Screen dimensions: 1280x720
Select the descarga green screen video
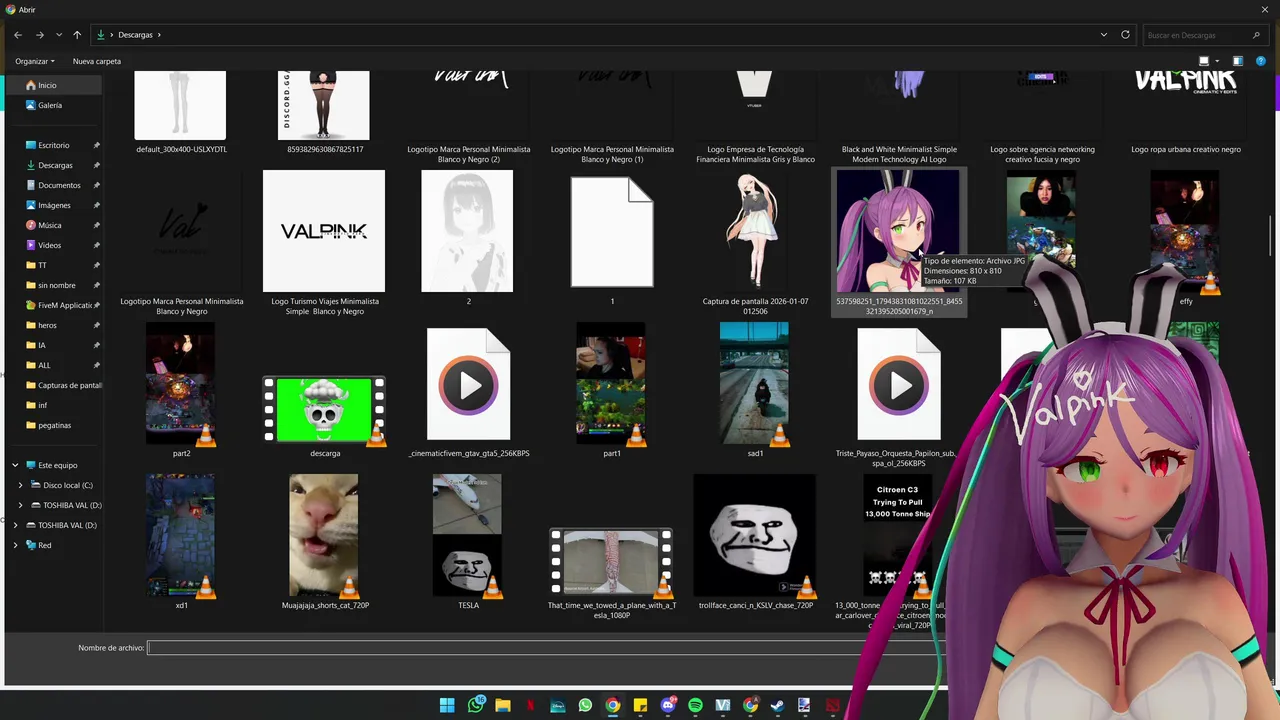[324, 409]
